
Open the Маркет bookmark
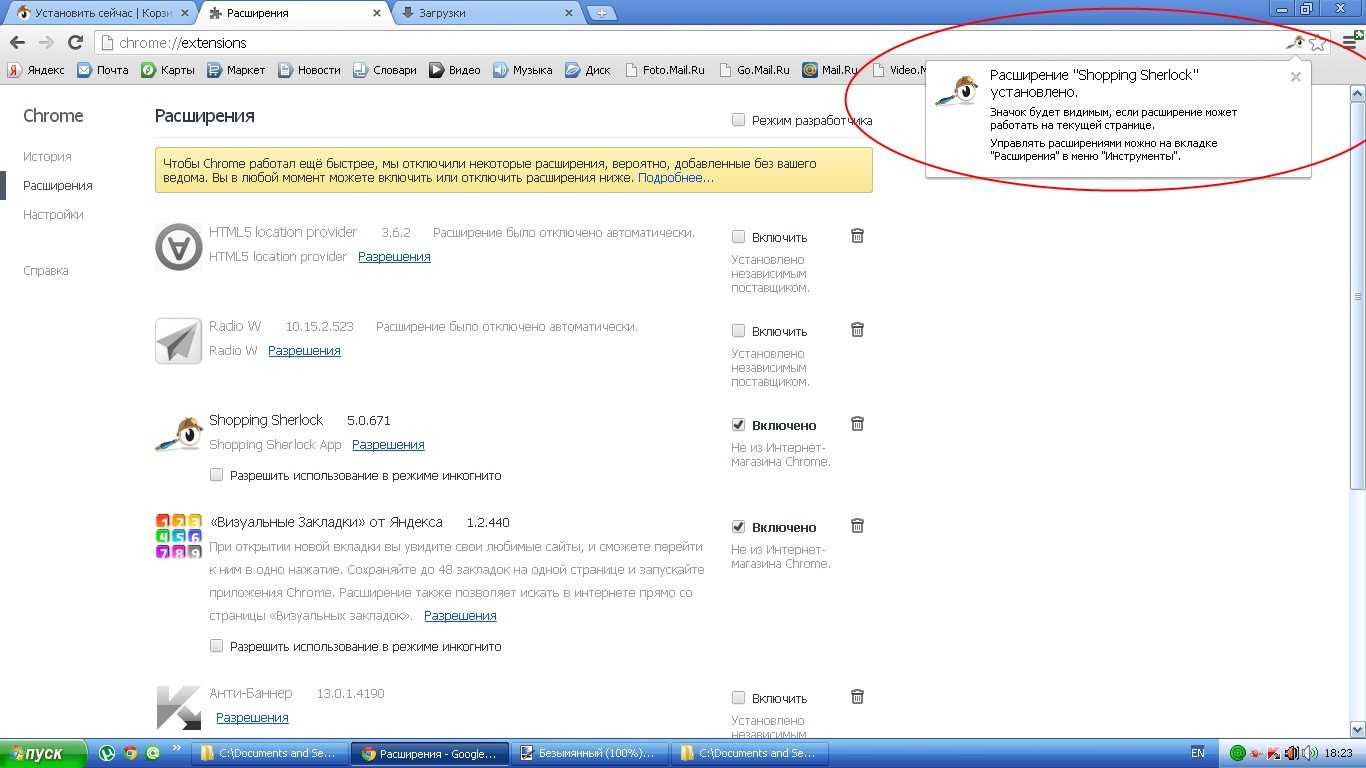coord(236,70)
